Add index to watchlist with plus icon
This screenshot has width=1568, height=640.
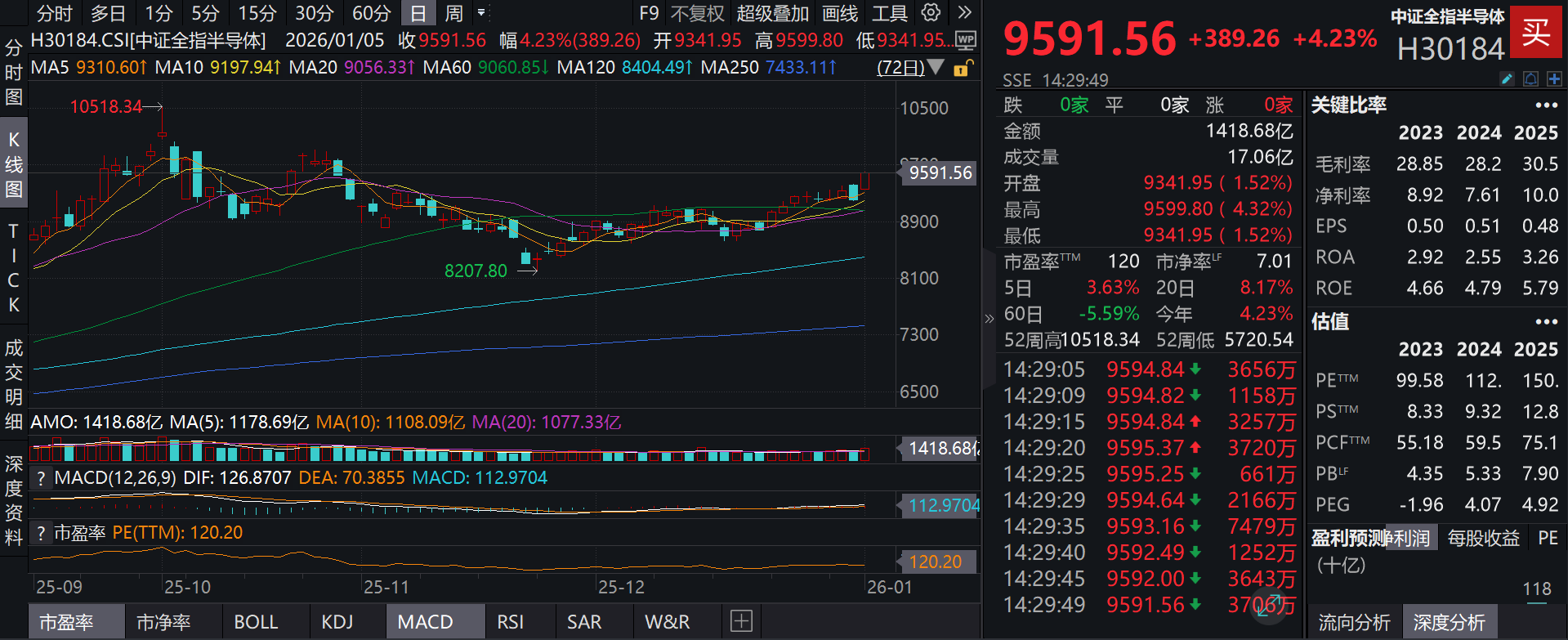point(1553,79)
